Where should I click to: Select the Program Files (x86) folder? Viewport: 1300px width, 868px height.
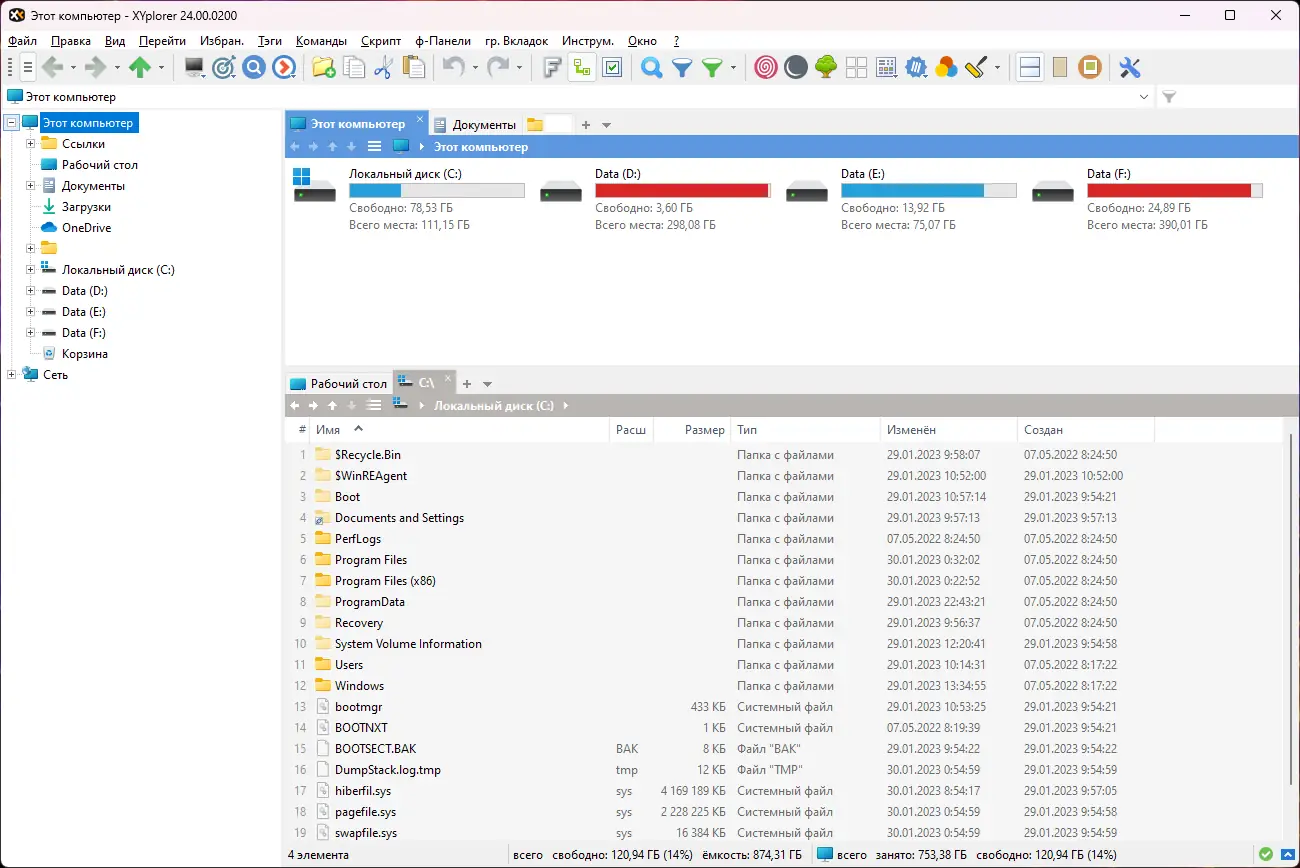point(385,581)
